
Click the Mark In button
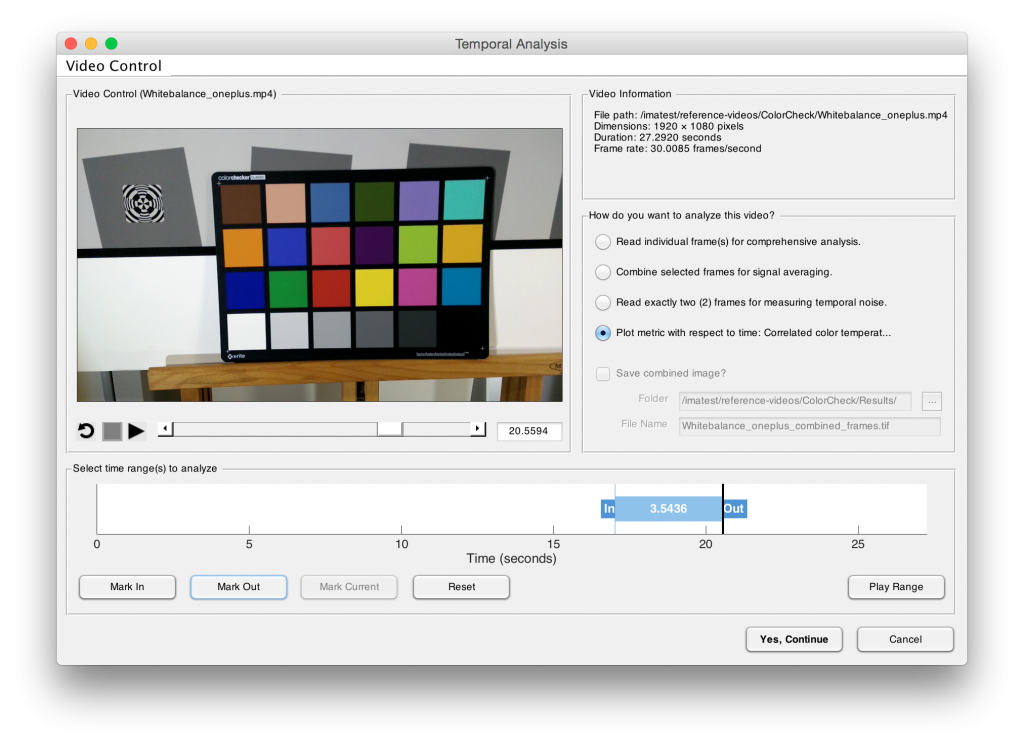point(127,587)
